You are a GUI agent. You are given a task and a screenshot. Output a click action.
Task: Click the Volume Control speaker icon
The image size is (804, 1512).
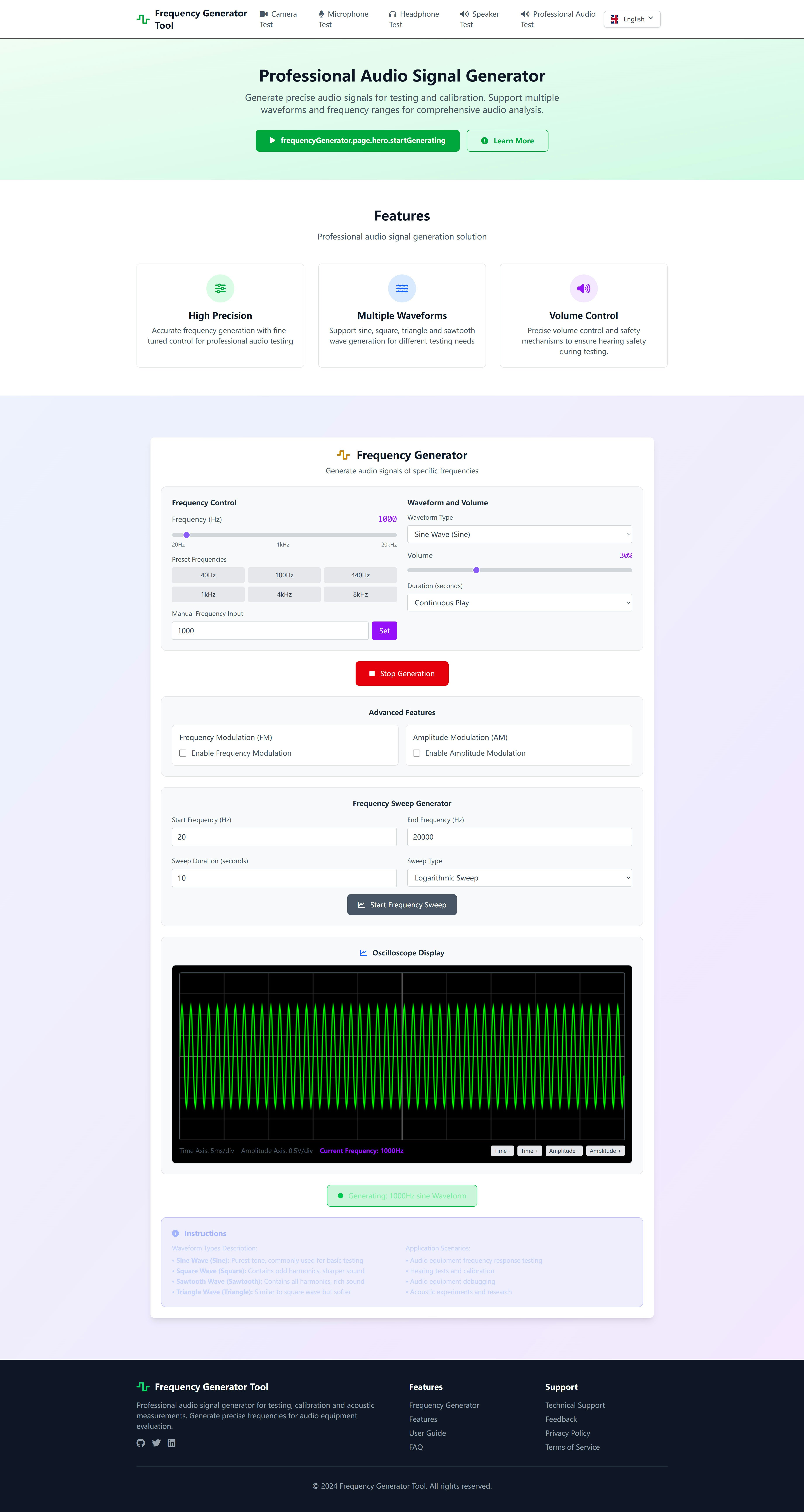(x=583, y=288)
